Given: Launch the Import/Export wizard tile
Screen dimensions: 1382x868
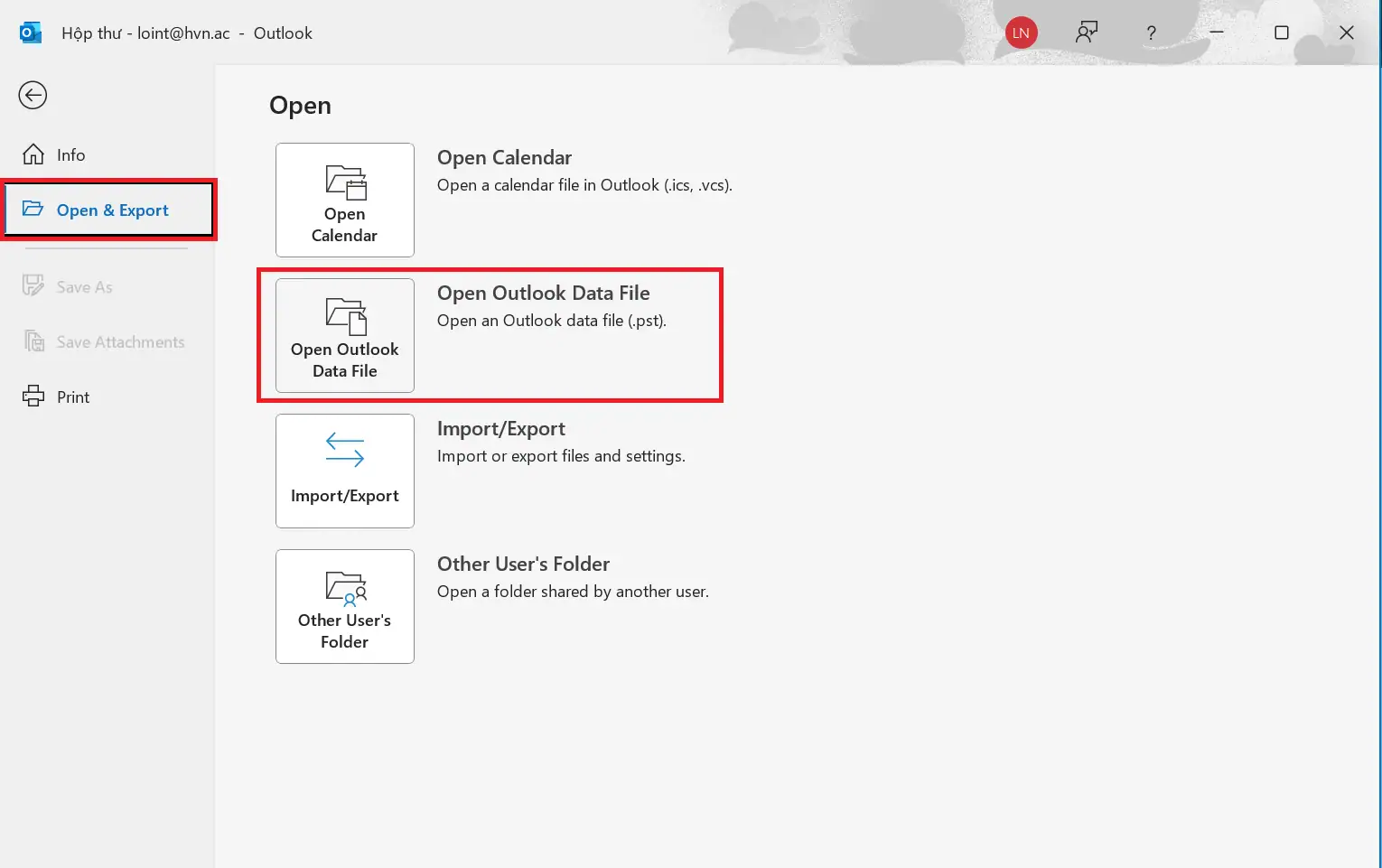Looking at the screenshot, I should coord(345,471).
